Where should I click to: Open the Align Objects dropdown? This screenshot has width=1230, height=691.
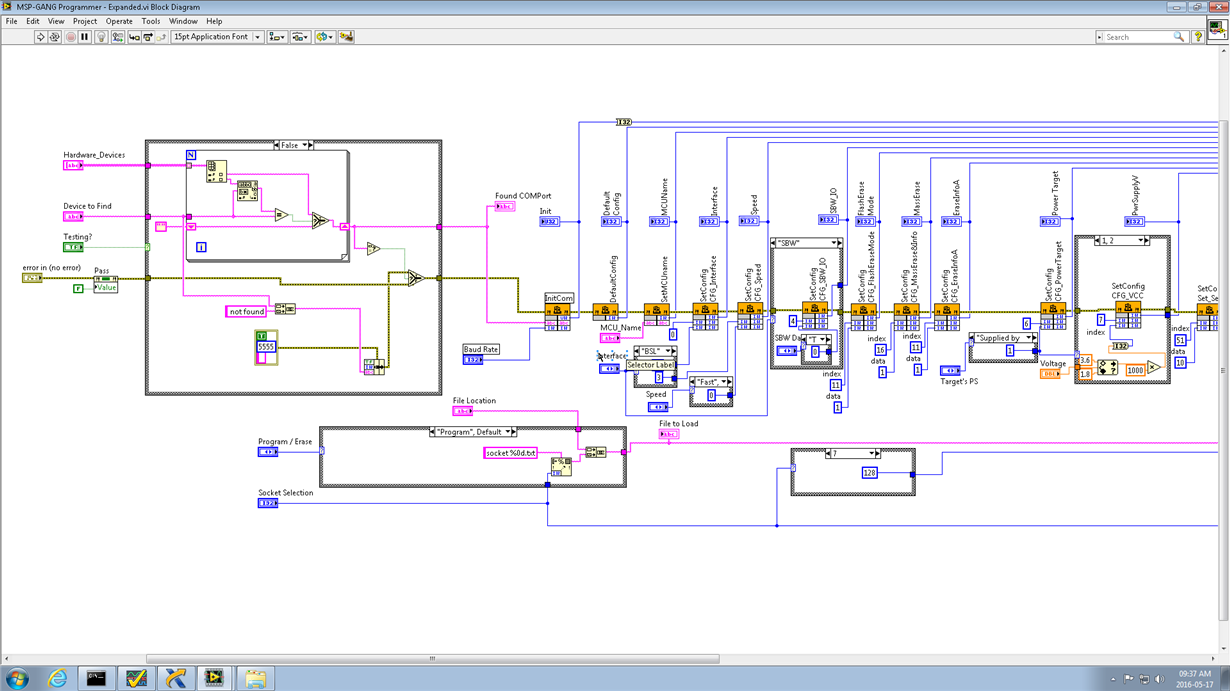pyautogui.click(x=277, y=37)
